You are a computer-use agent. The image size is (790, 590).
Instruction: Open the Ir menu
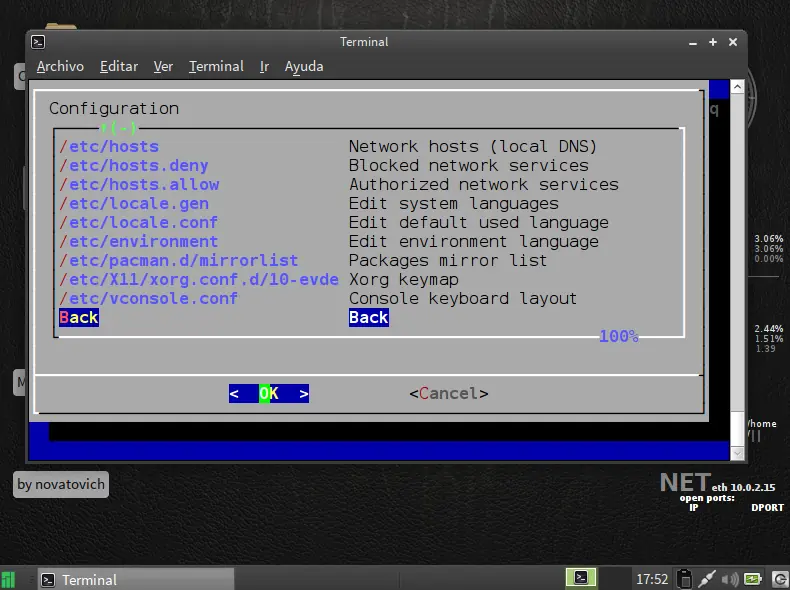point(264,67)
